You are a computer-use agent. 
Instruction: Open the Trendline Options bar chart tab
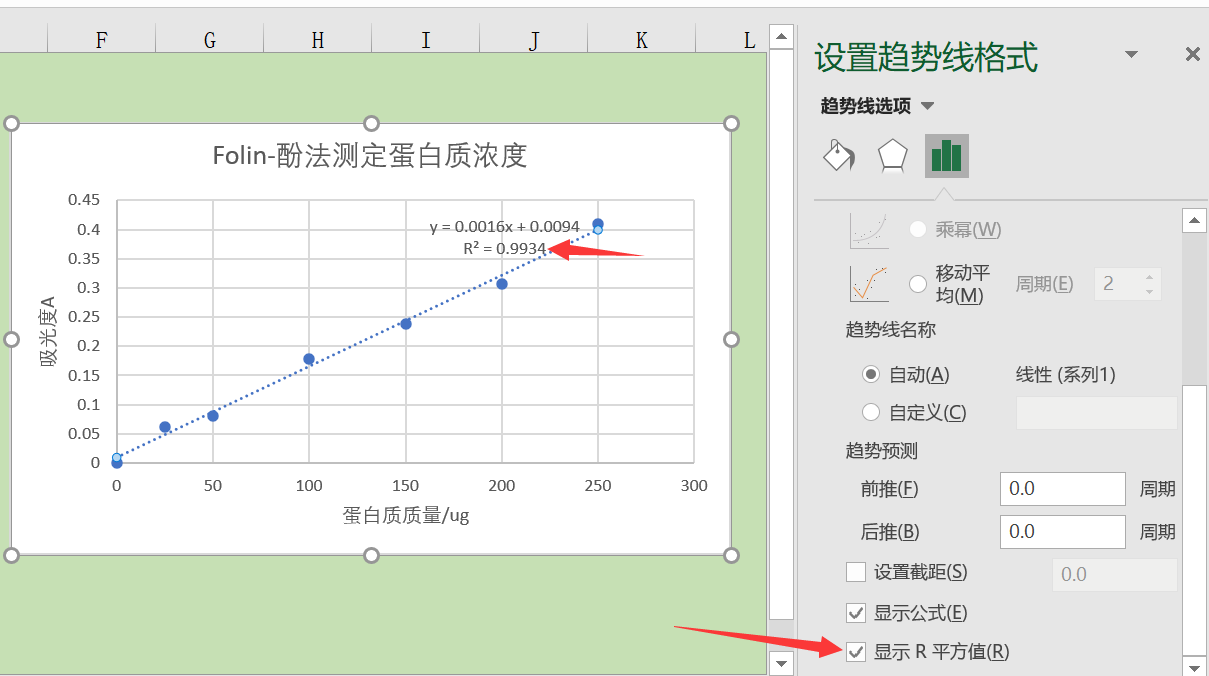[946, 155]
